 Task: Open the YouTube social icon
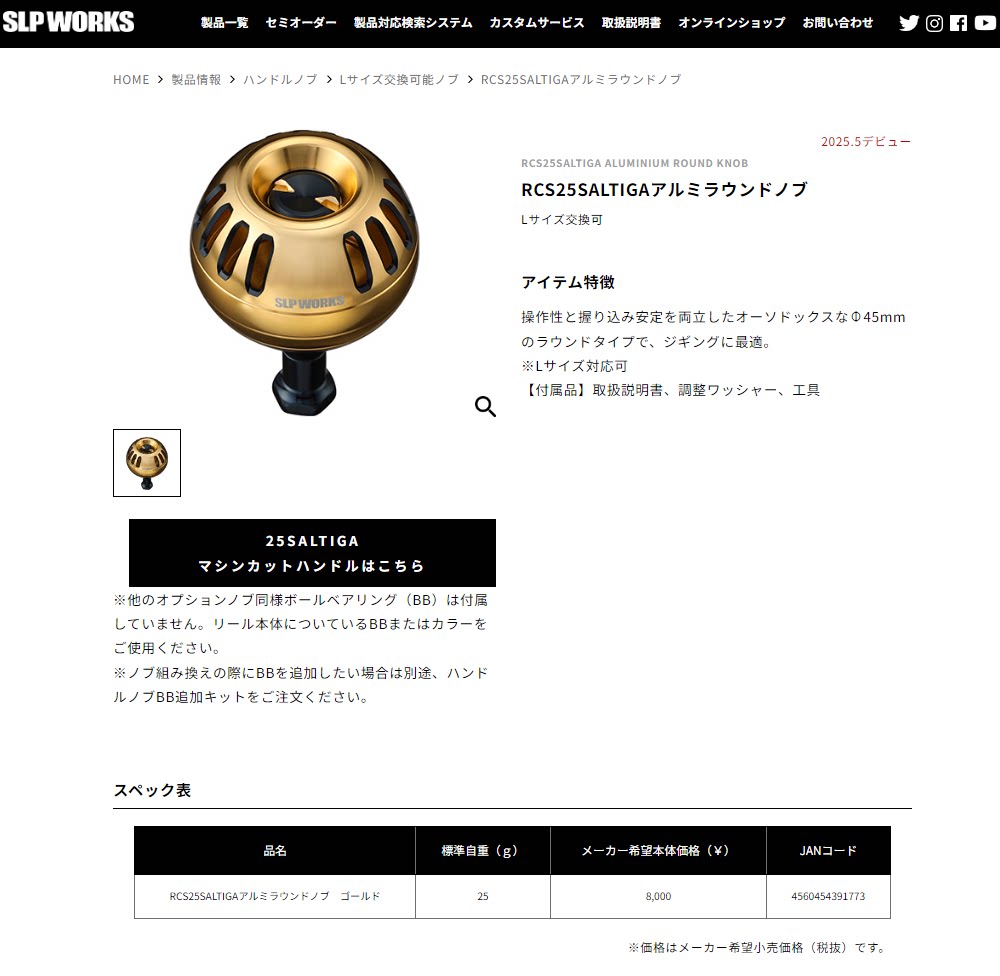985,24
